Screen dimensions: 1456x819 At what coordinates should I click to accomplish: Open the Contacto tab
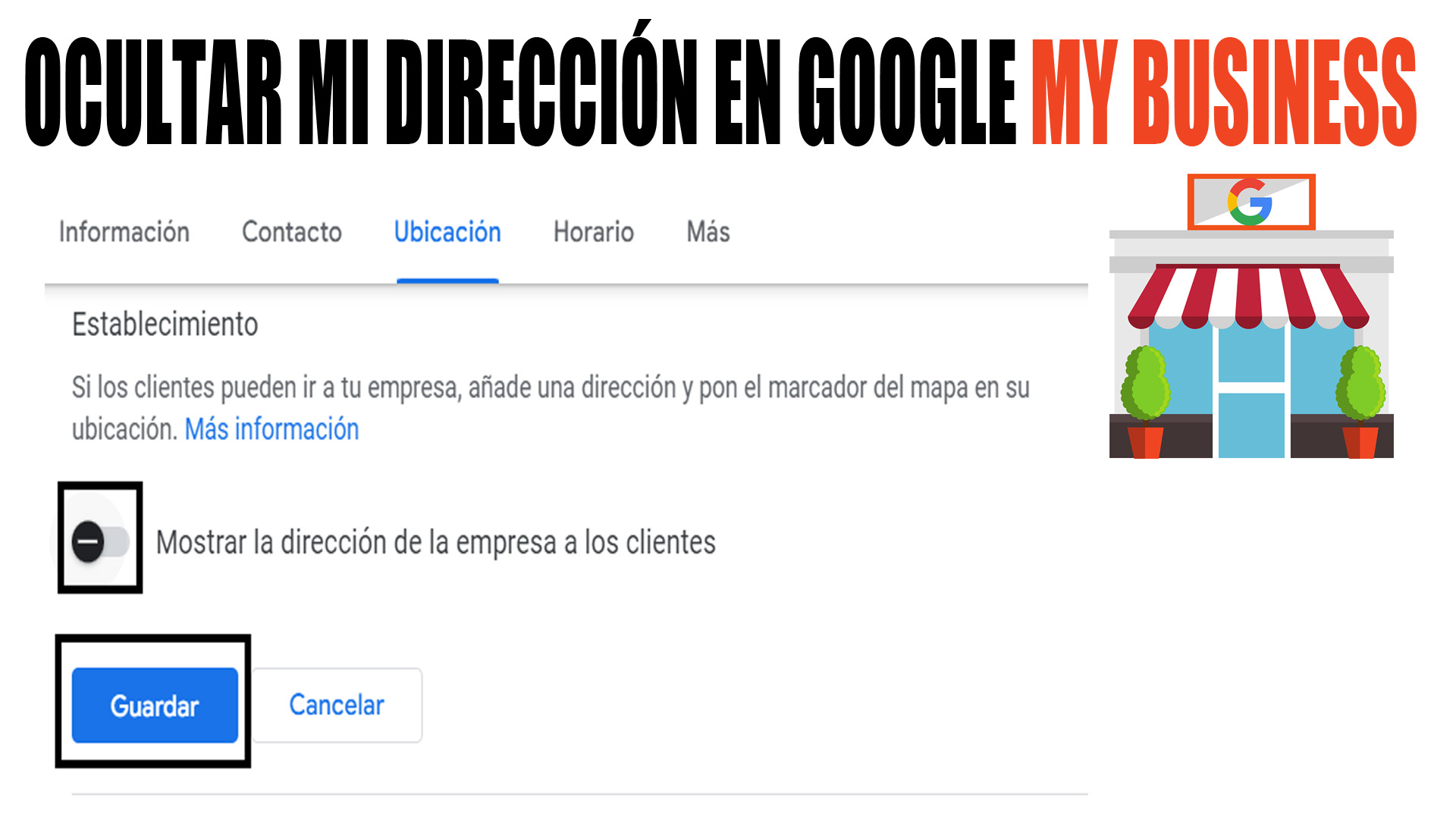(x=292, y=232)
